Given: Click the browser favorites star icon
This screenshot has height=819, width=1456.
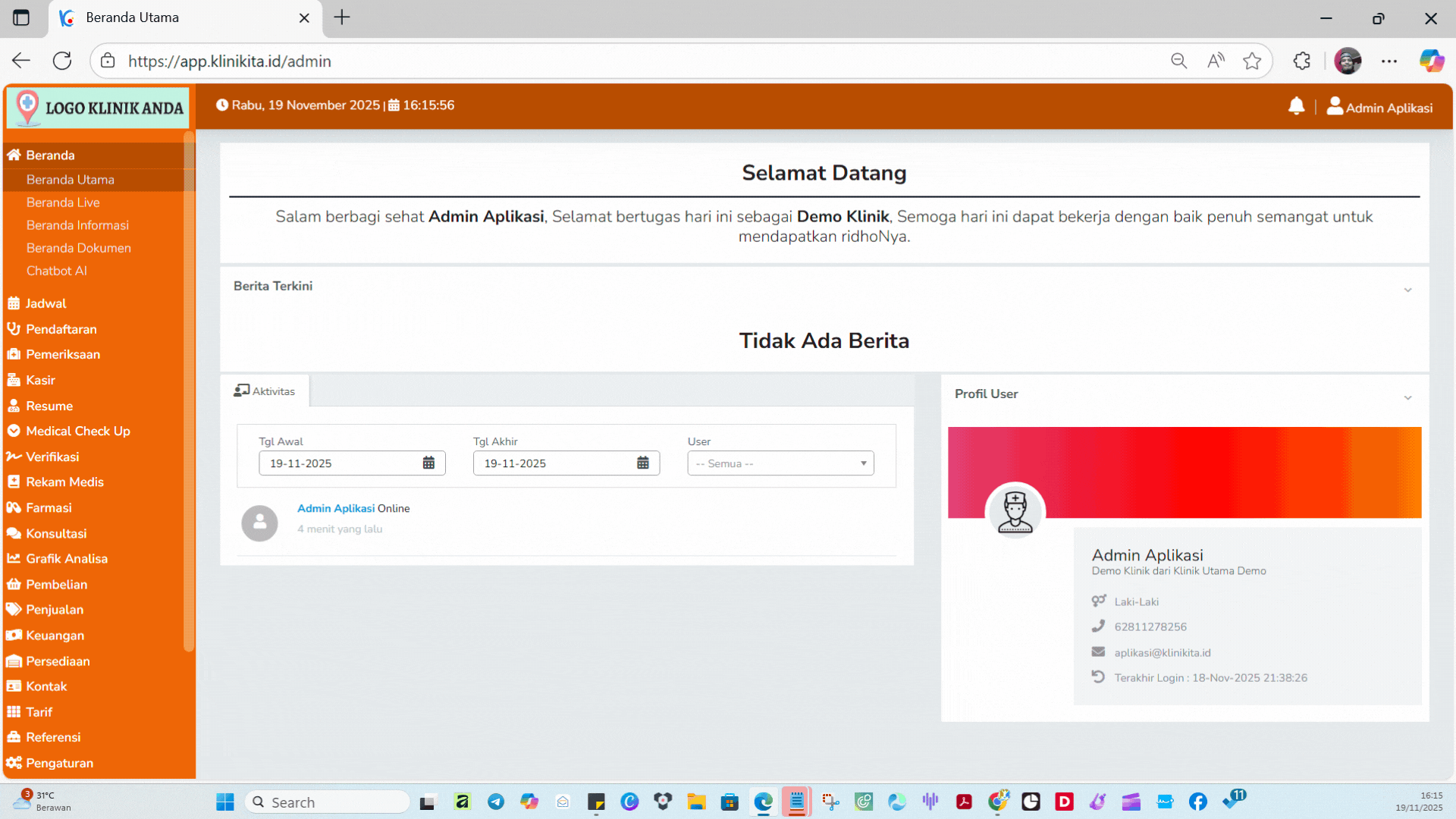Looking at the screenshot, I should (1252, 61).
